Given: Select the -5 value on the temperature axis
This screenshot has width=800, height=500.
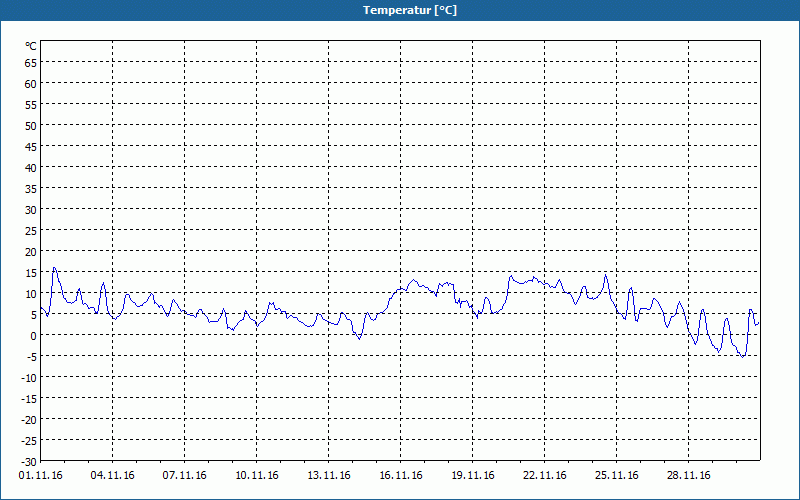Looking at the screenshot, I should [32, 357].
